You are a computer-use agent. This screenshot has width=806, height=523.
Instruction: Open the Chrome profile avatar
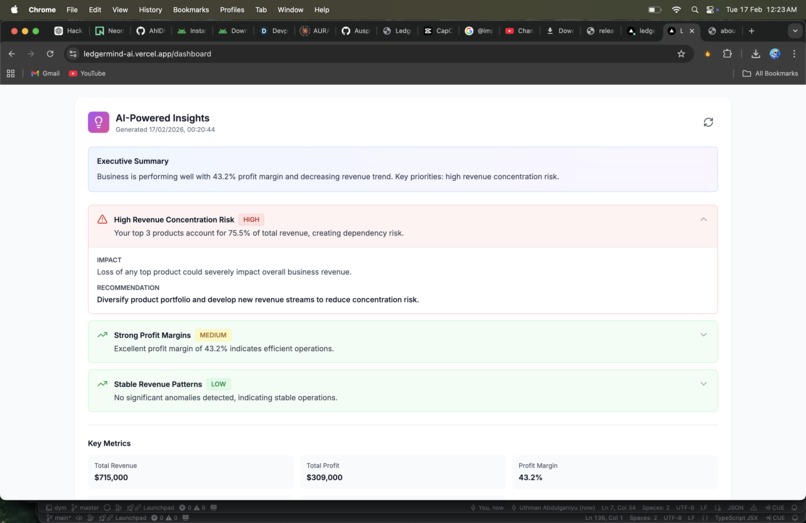click(x=775, y=53)
